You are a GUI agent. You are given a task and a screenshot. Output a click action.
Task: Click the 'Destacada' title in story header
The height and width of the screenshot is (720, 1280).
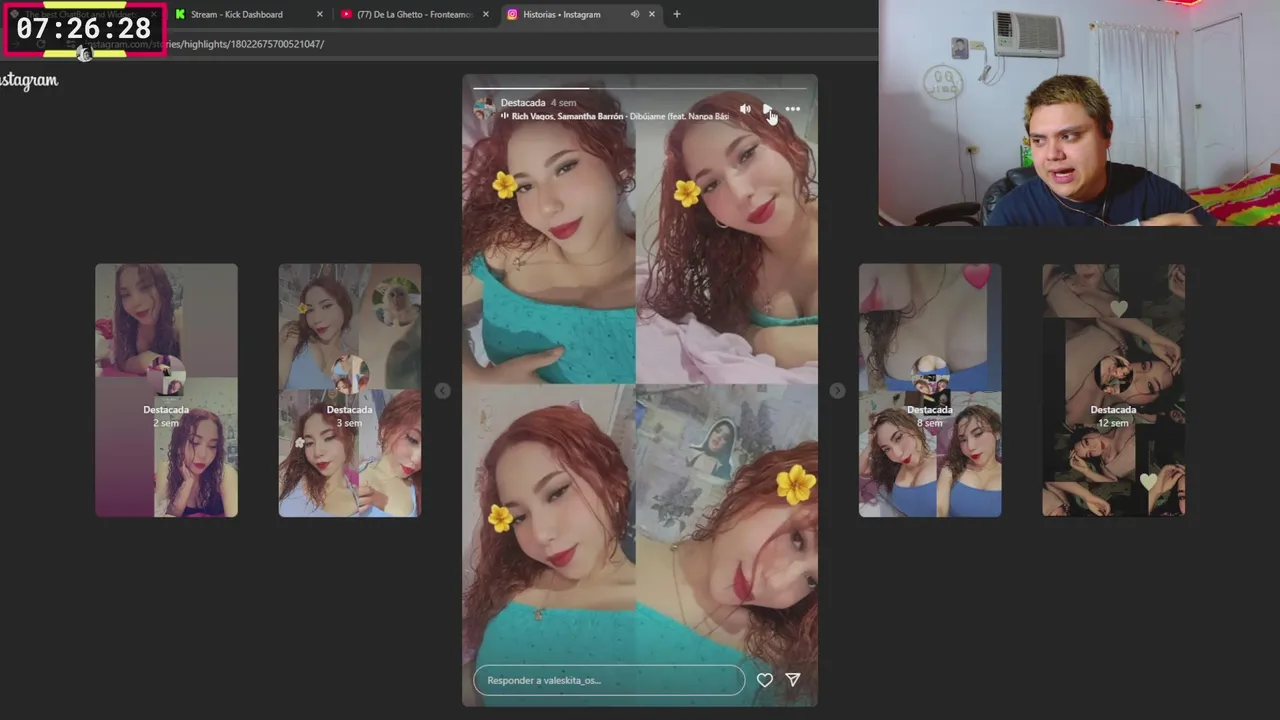523,103
